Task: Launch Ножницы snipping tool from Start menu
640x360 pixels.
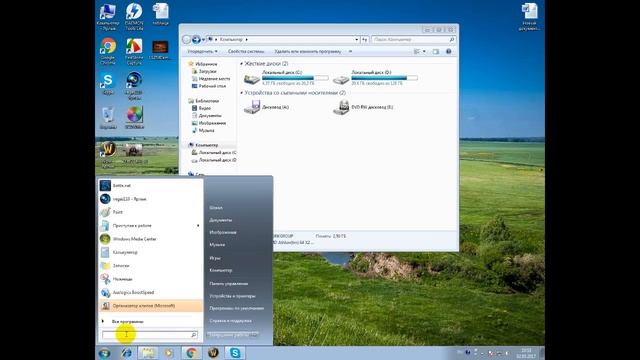Action: [151, 279]
